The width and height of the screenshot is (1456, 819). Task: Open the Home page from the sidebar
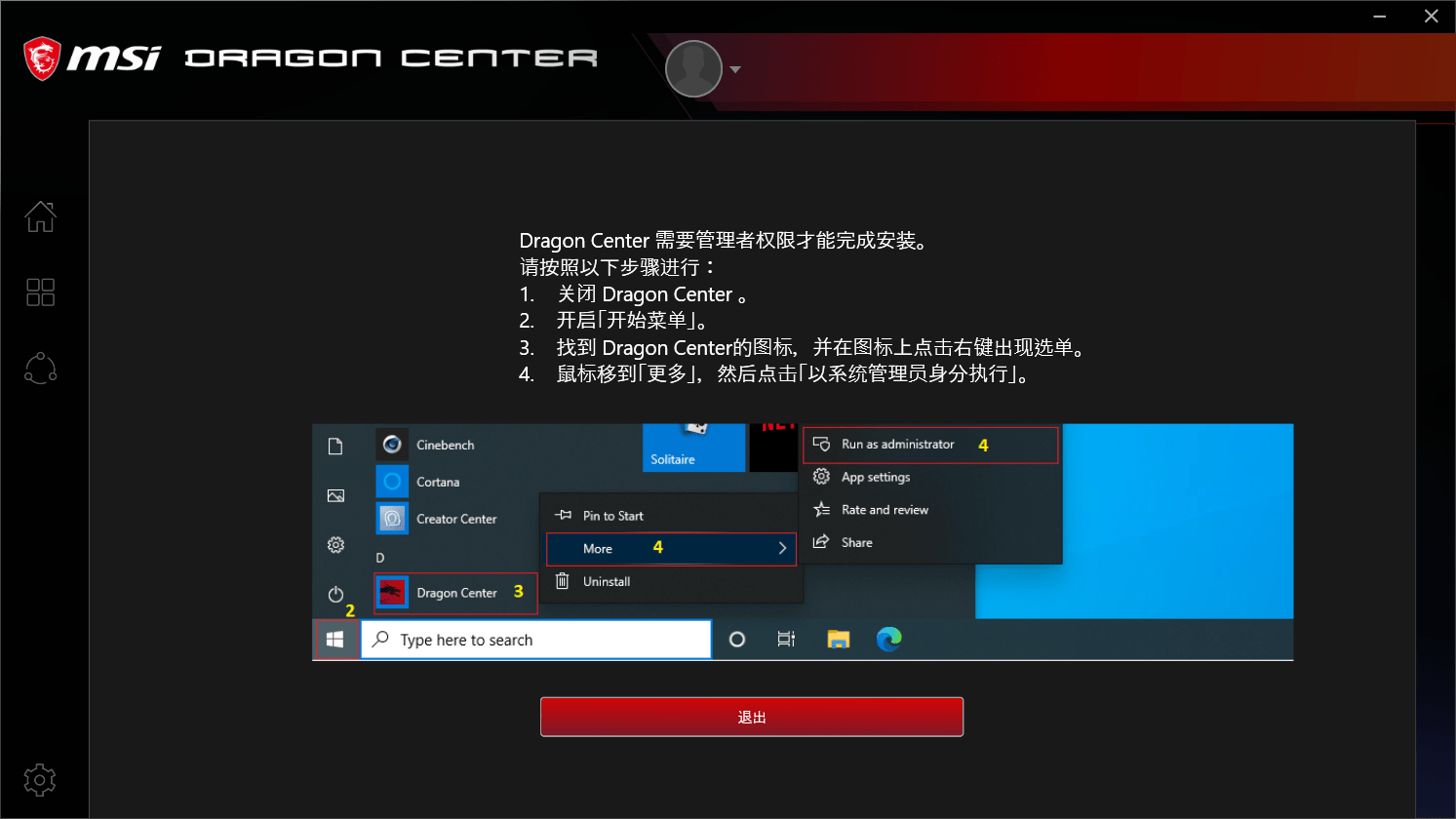[x=40, y=216]
